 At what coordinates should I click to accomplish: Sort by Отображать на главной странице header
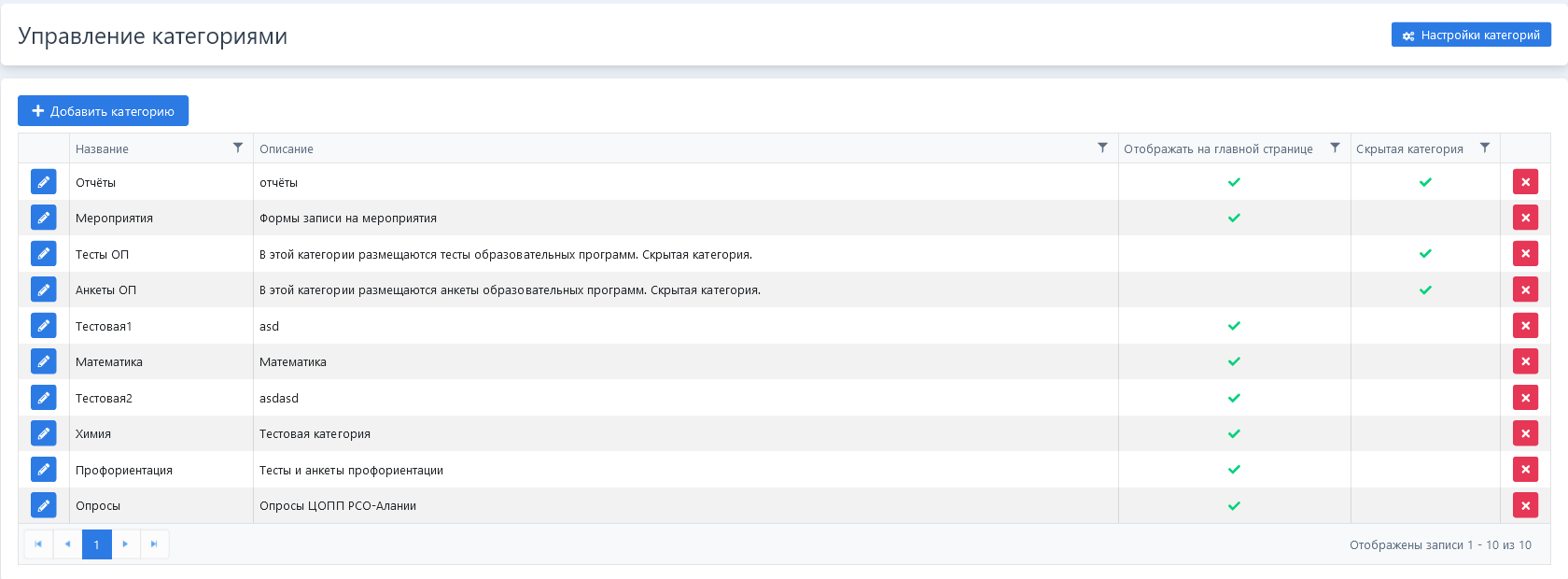pyautogui.click(x=1218, y=149)
